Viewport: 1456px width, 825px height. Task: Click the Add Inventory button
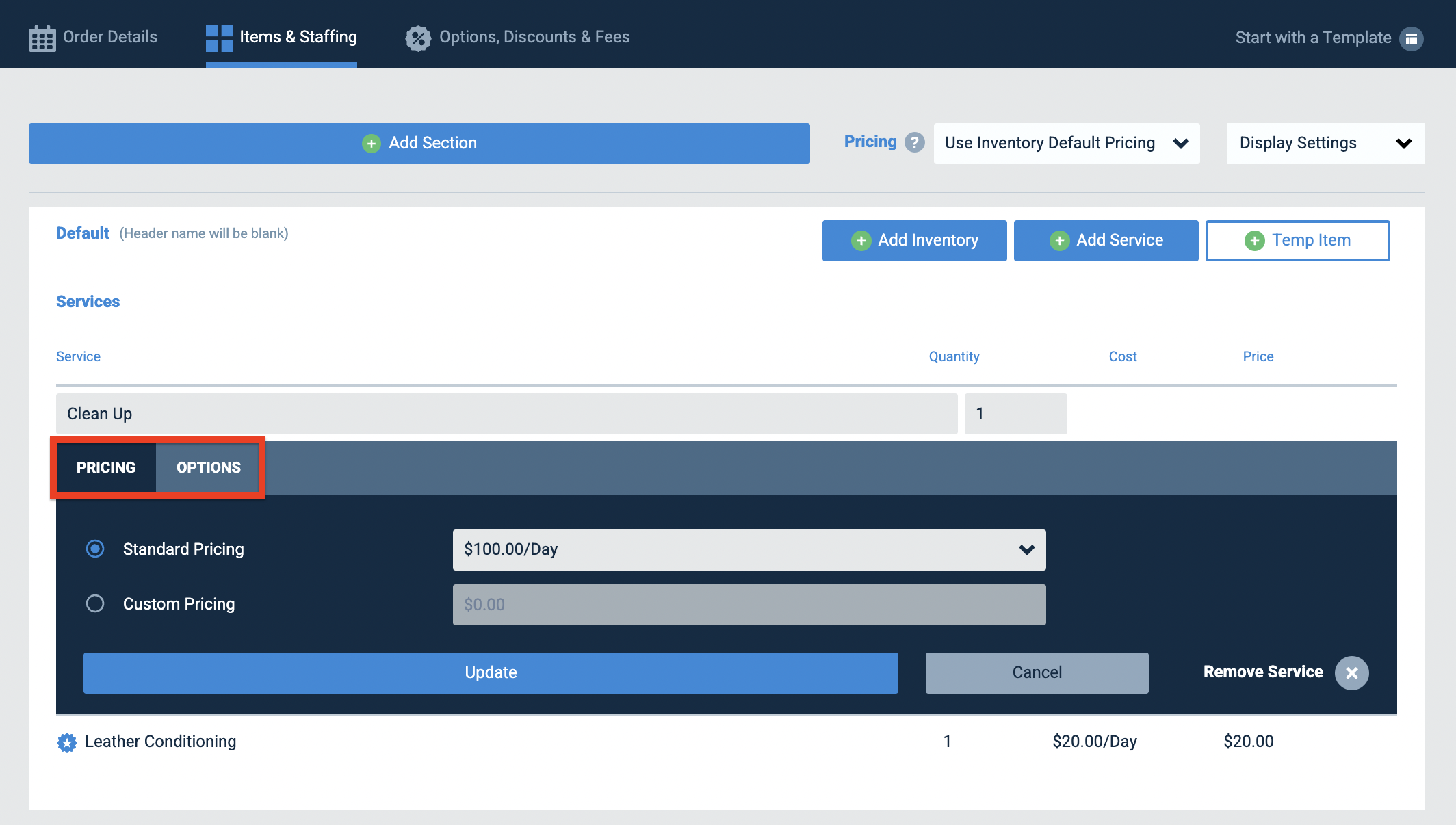tap(915, 241)
